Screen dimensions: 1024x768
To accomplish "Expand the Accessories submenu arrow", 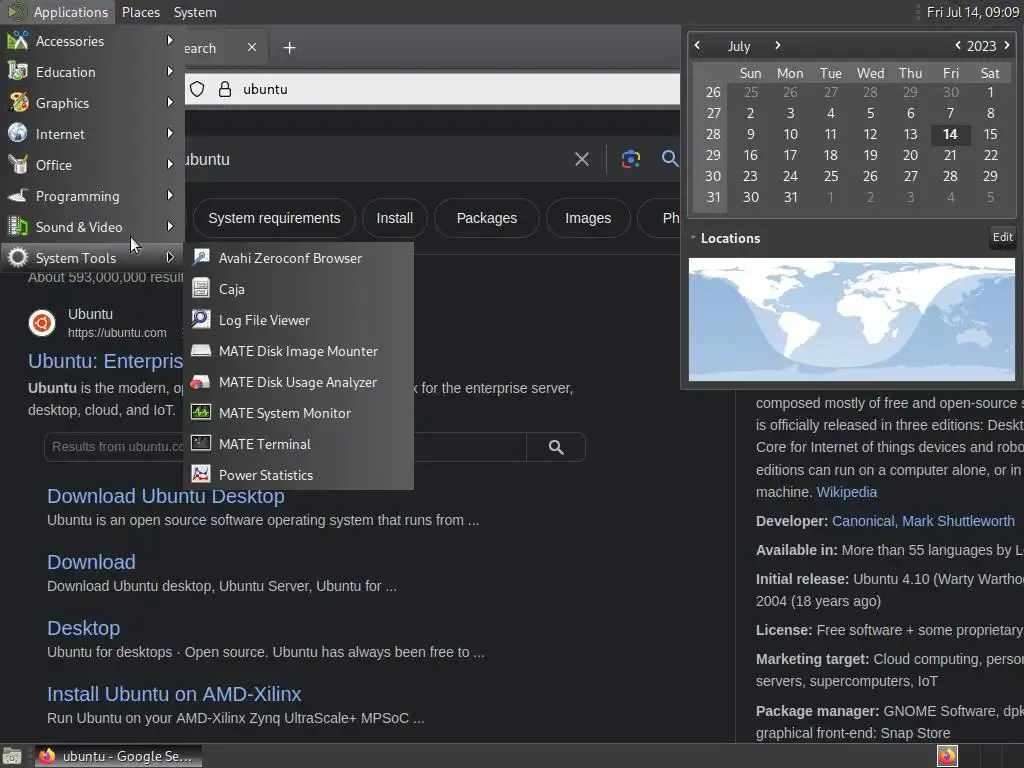I will [x=170, y=40].
